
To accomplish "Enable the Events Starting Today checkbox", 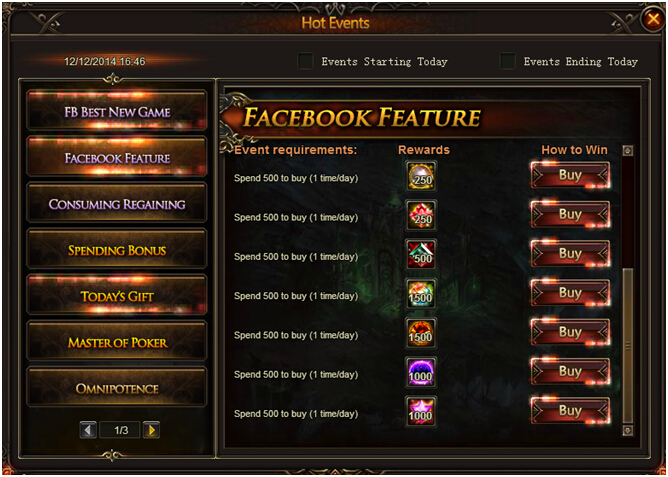I will pos(305,61).
